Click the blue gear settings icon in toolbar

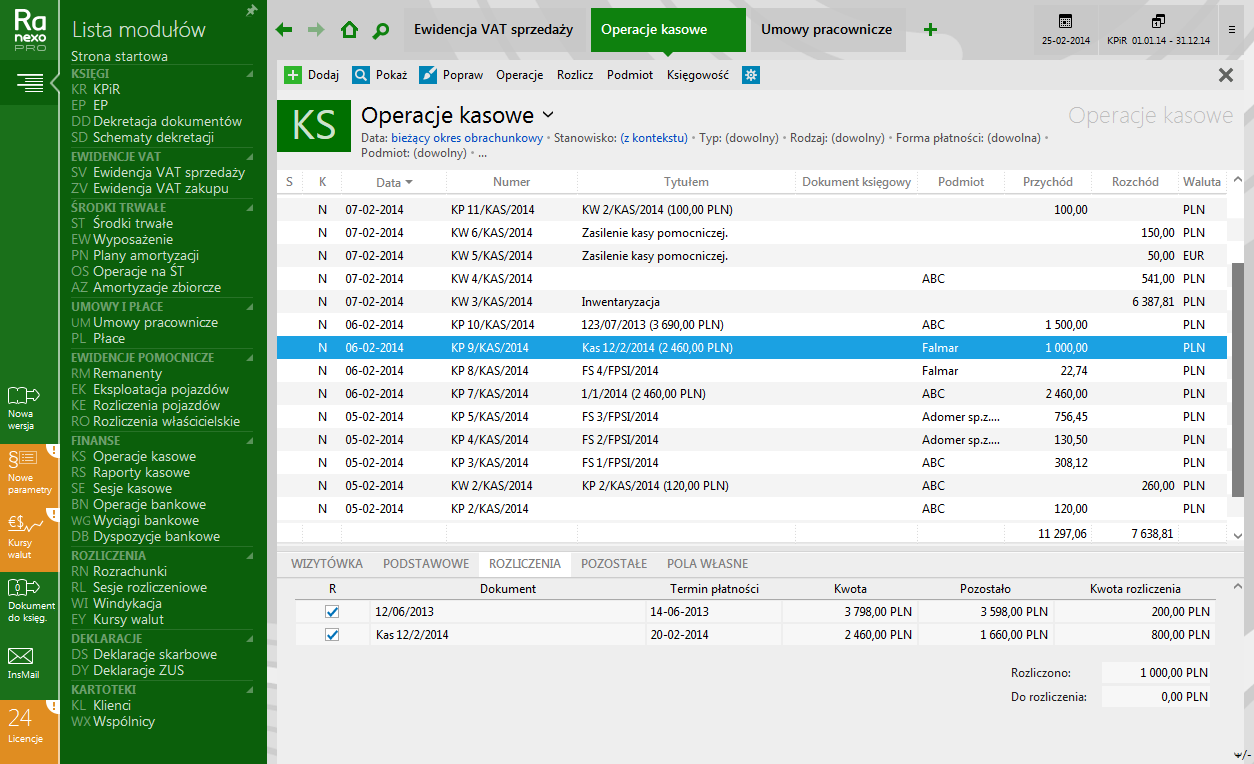pyautogui.click(x=750, y=75)
